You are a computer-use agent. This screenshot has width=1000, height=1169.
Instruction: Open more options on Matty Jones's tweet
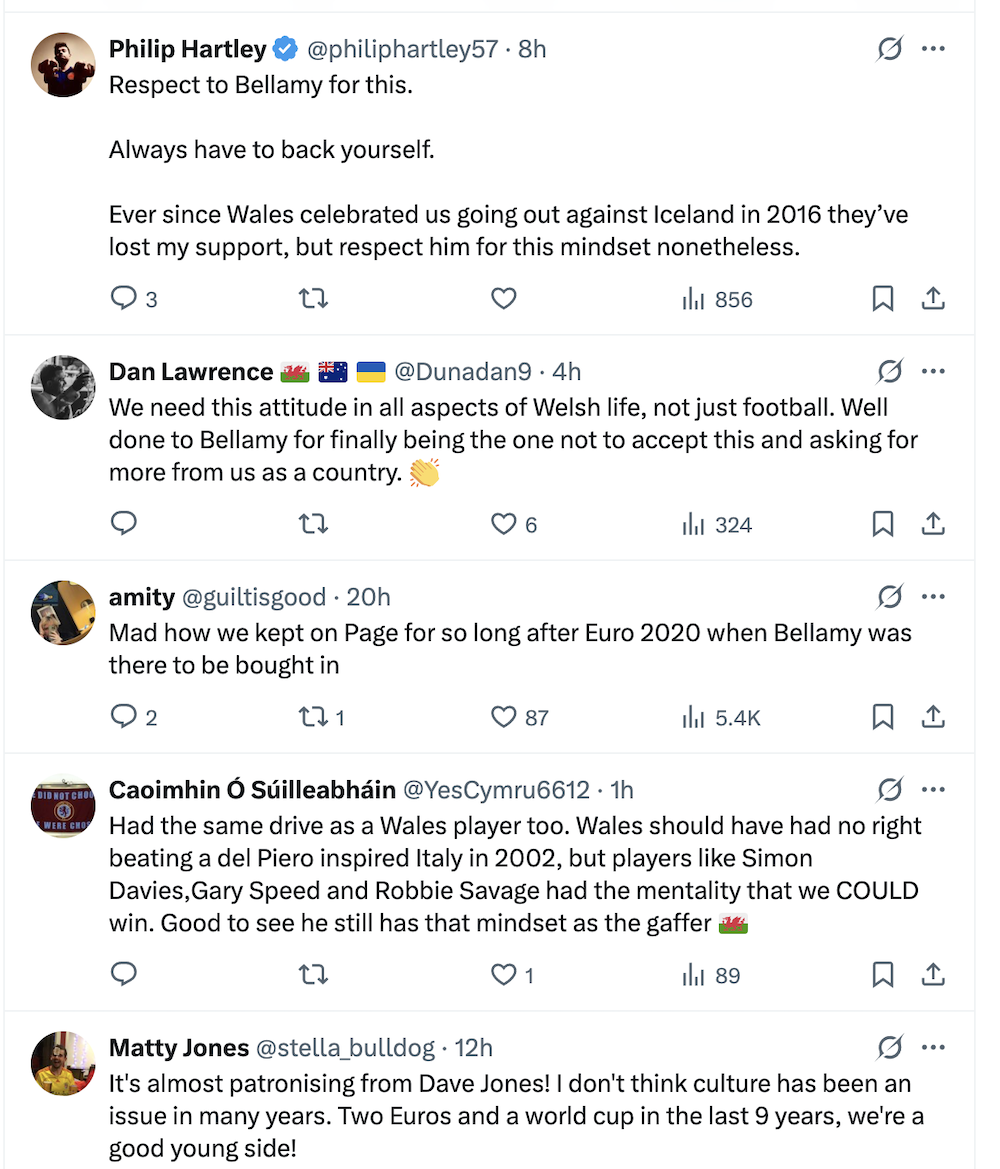[933, 1048]
